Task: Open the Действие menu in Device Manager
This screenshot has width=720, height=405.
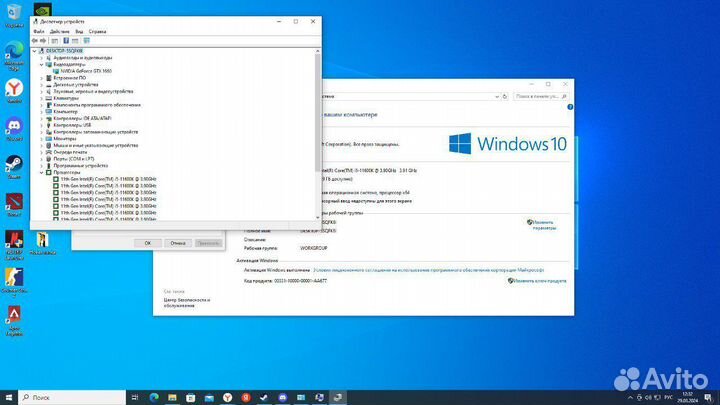Action: 60,32
